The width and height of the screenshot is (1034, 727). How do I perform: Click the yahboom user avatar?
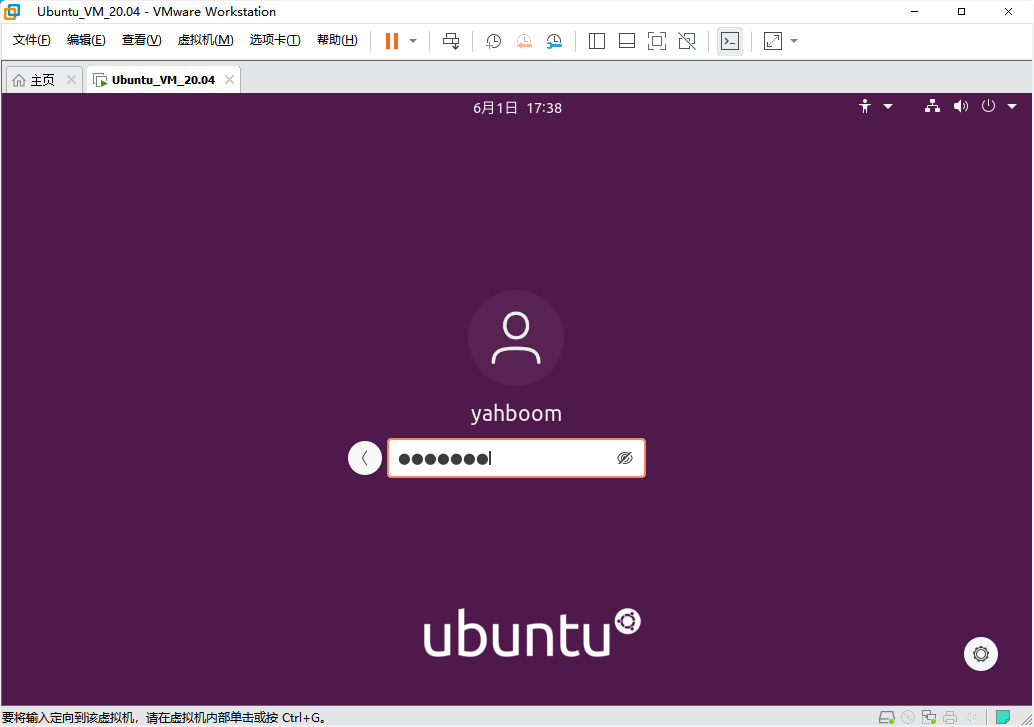coord(516,338)
